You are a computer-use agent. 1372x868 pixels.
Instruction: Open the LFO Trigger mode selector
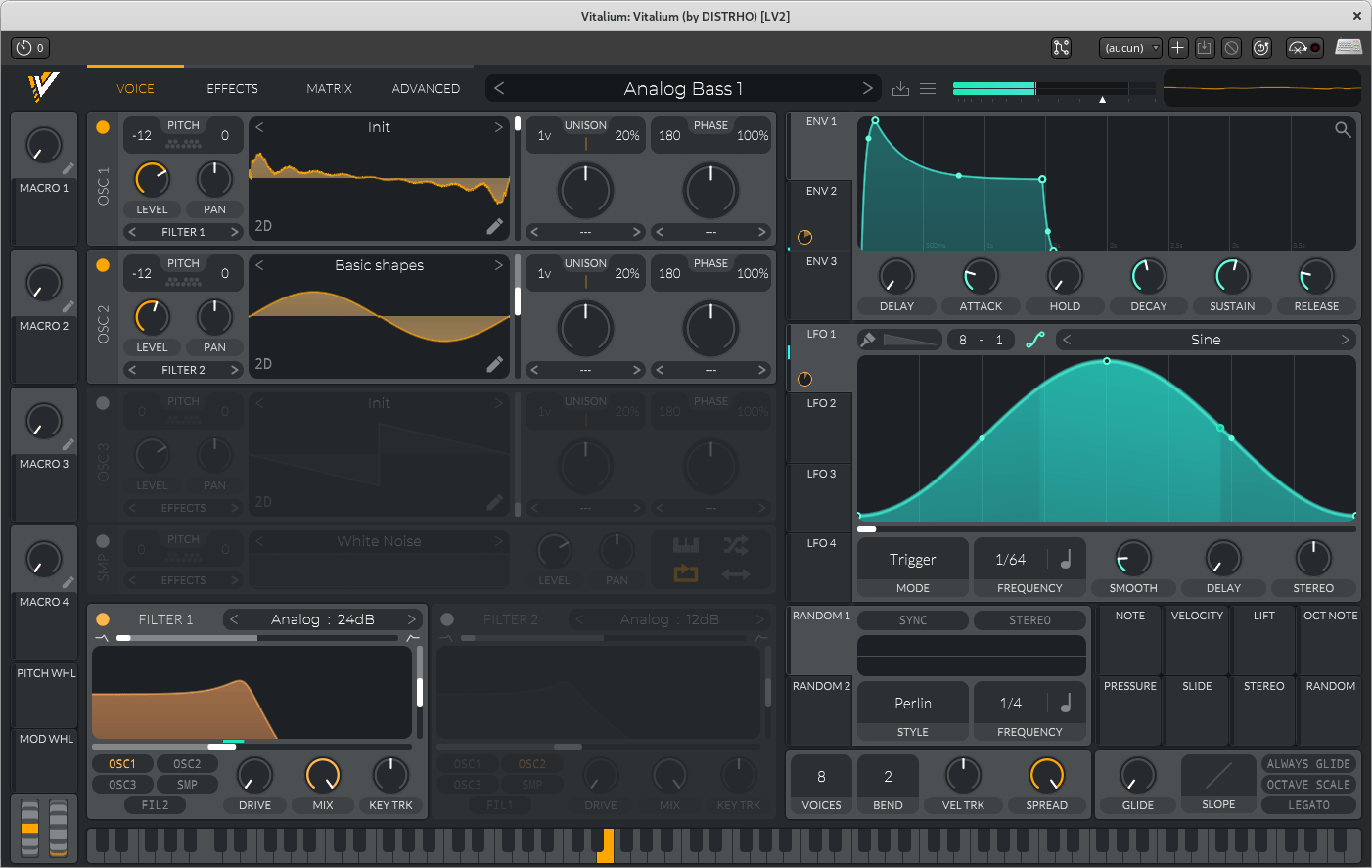[913, 559]
